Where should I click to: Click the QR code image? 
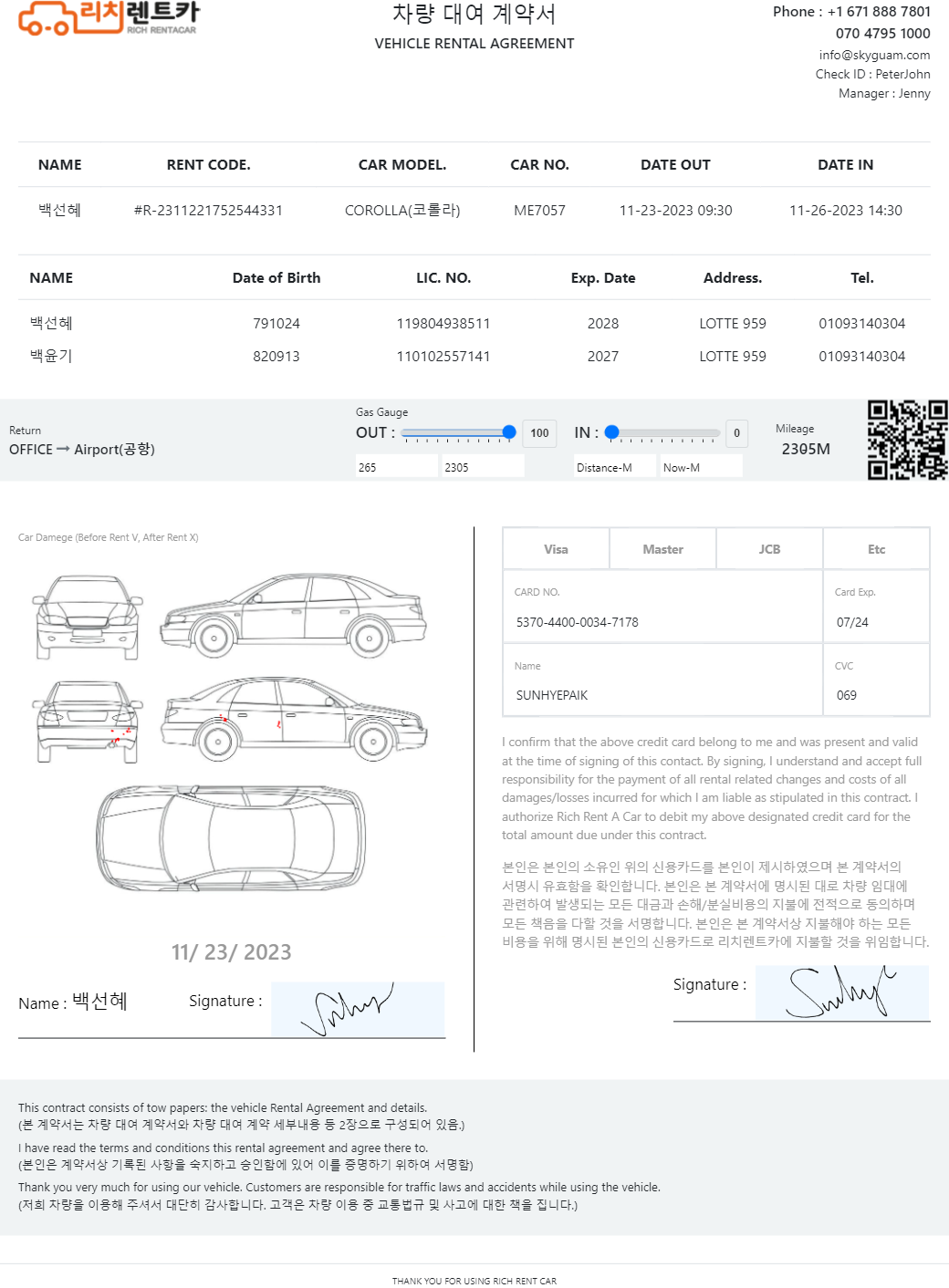[x=907, y=440]
